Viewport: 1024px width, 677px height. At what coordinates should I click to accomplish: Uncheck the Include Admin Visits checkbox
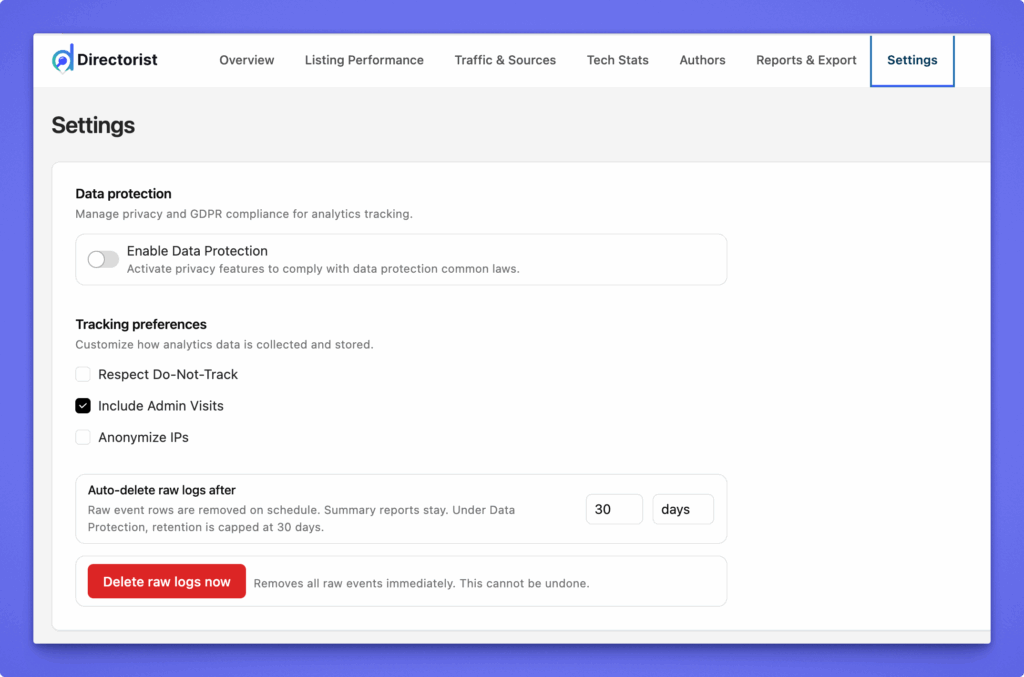[x=83, y=406]
